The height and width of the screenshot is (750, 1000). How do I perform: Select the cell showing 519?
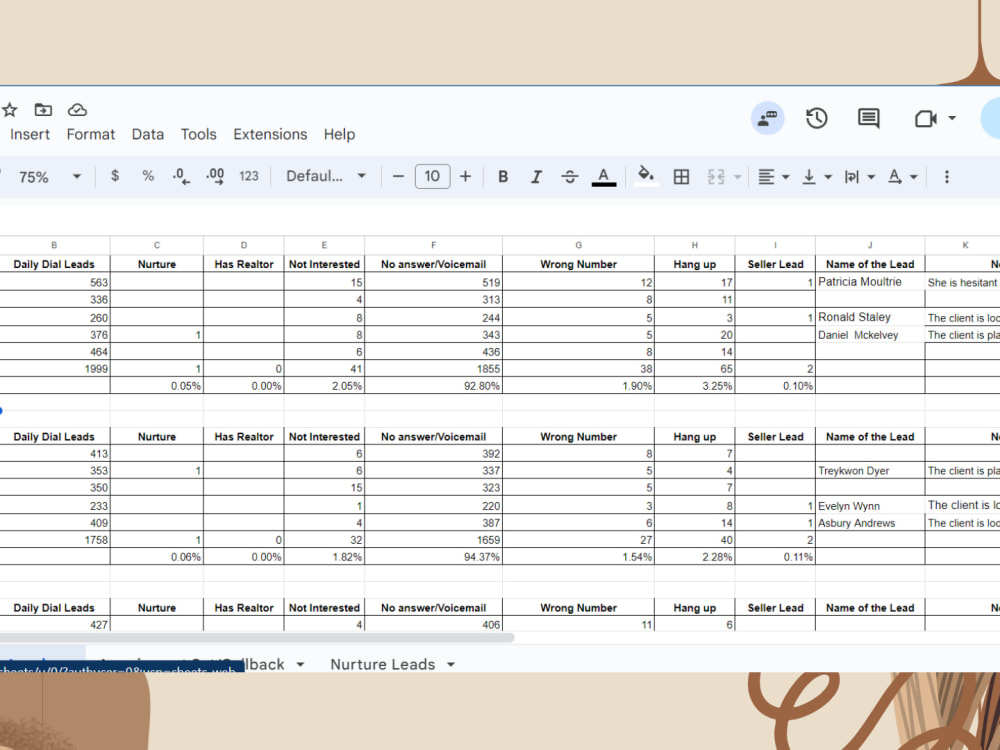tap(434, 282)
